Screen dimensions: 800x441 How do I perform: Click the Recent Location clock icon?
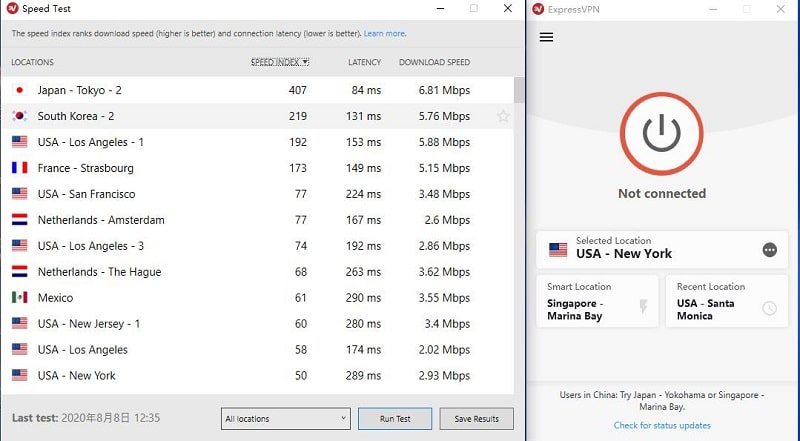point(769,308)
